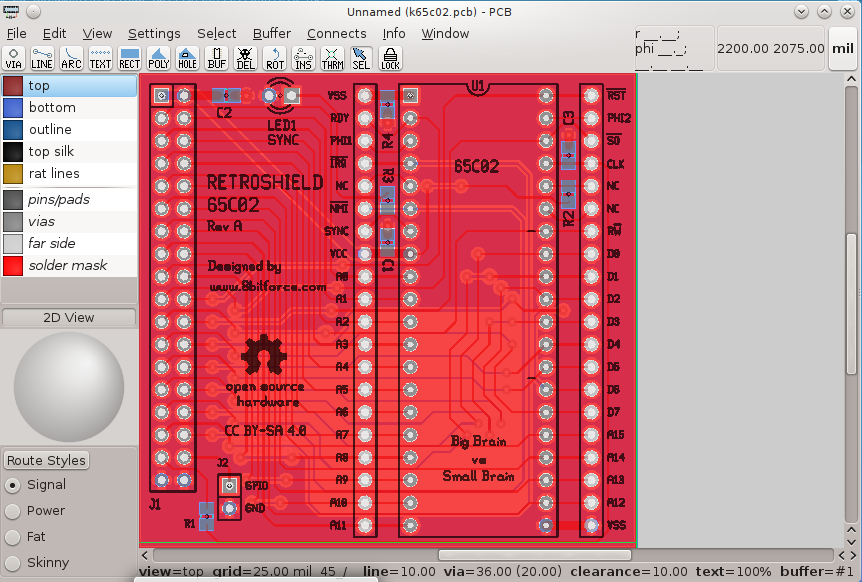
Task: Select the HOLE polygon hole tool
Action: (x=187, y=58)
